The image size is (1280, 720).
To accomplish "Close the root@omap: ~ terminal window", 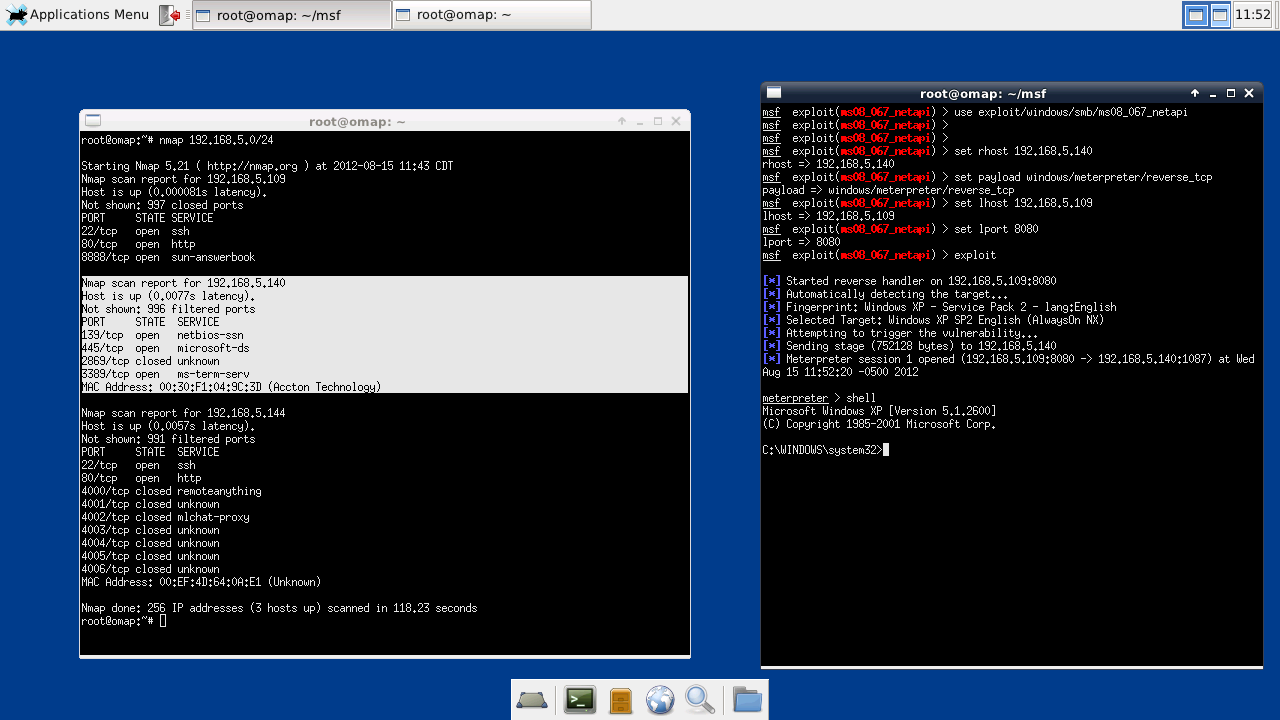I will click(x=676, y=121).
